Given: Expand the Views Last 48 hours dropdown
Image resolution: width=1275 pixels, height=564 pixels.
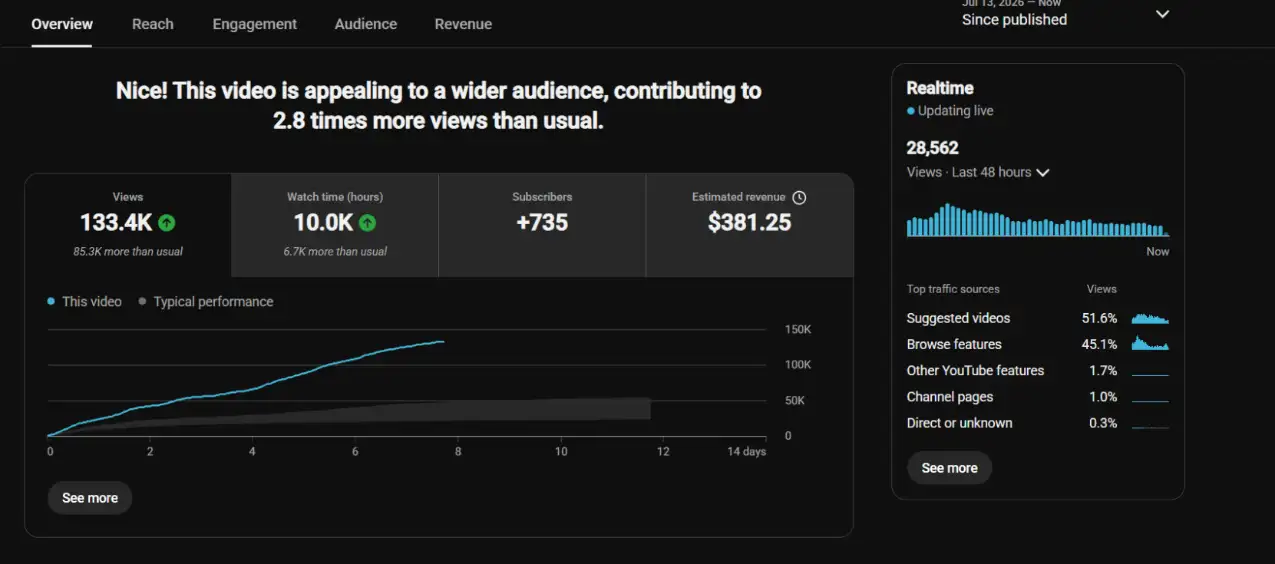Looking at the screenshot, I should [978, 172].
